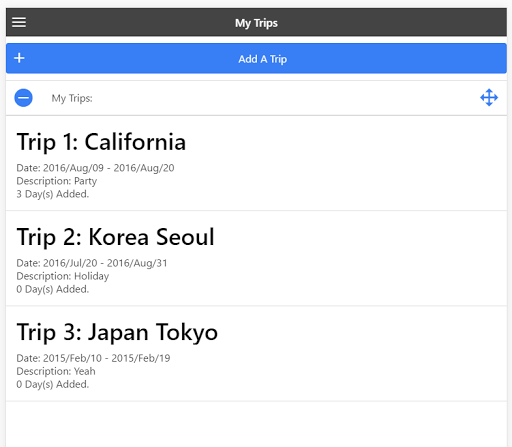Click the Add A Trip button
The image size is (512, 447).
click(256, 58)
